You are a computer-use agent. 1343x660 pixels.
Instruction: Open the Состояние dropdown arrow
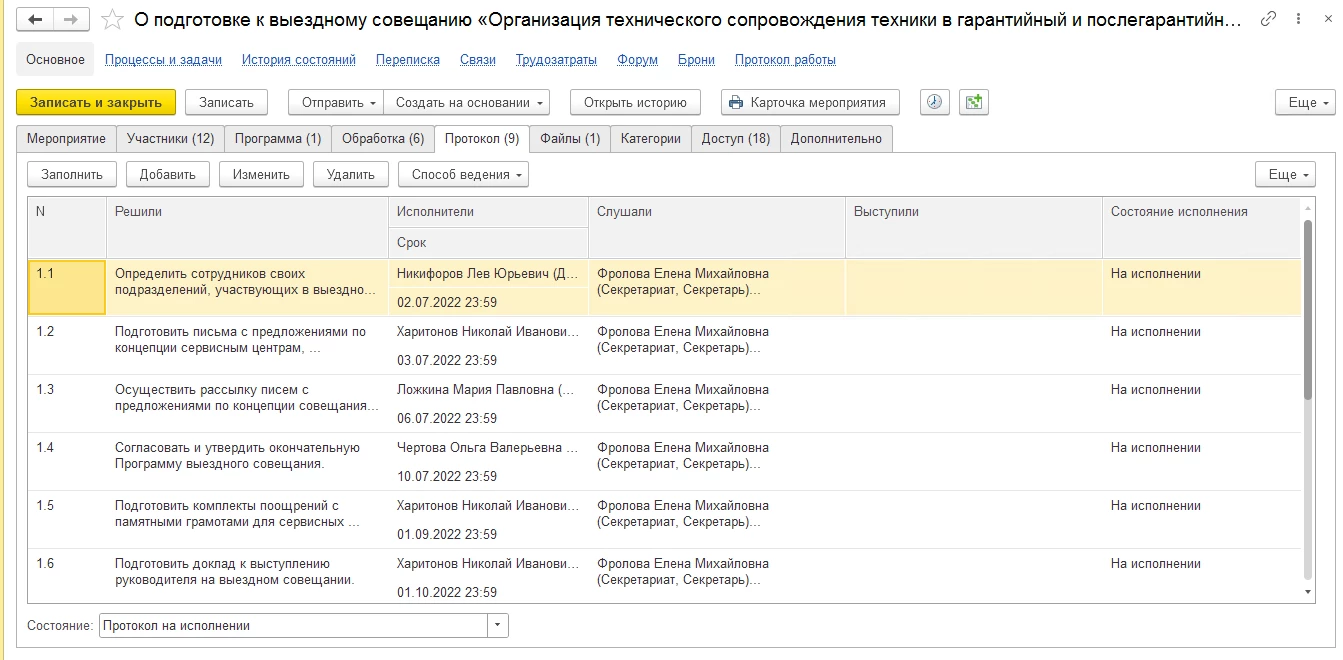[x=498, y=625]
